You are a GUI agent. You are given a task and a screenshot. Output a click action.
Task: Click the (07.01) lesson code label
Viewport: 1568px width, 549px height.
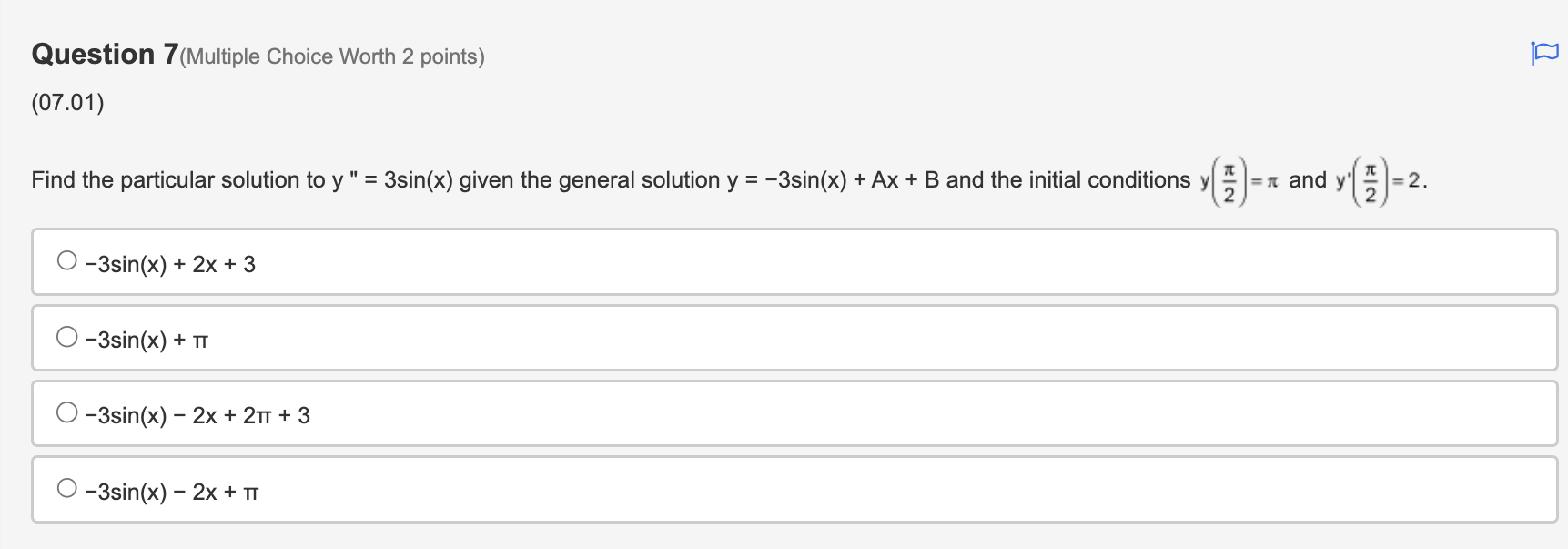[x=67, y=101]
